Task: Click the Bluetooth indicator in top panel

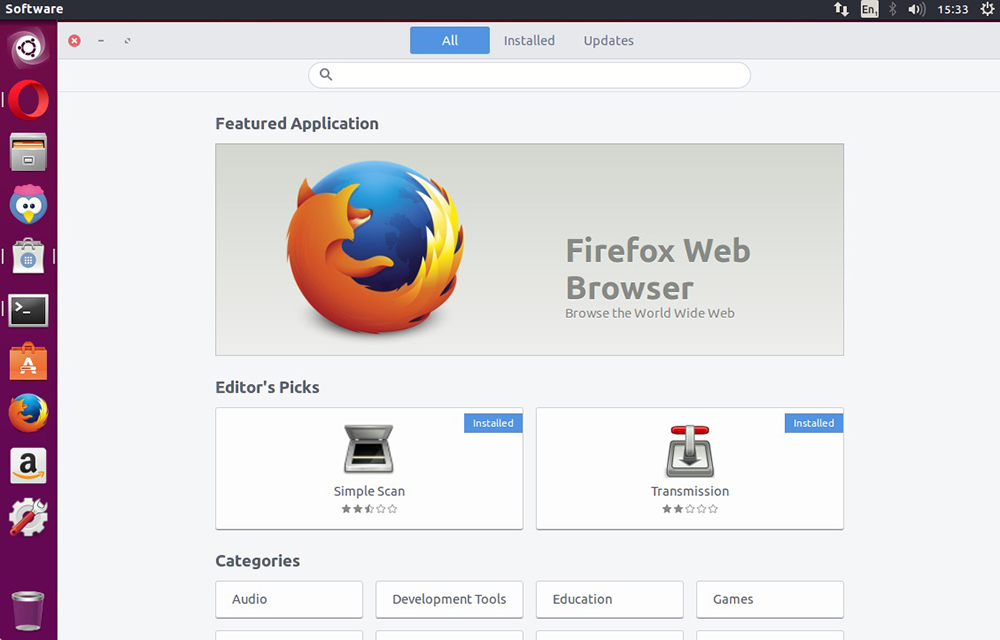Action: pyautogui.click(x=893, y=9)
